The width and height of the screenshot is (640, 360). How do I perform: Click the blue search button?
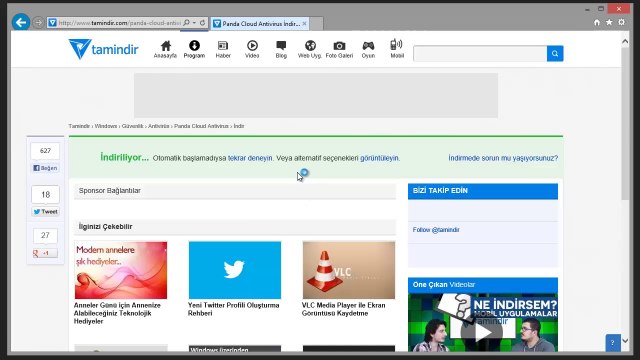pyautogui.click(x=555, y=53)
